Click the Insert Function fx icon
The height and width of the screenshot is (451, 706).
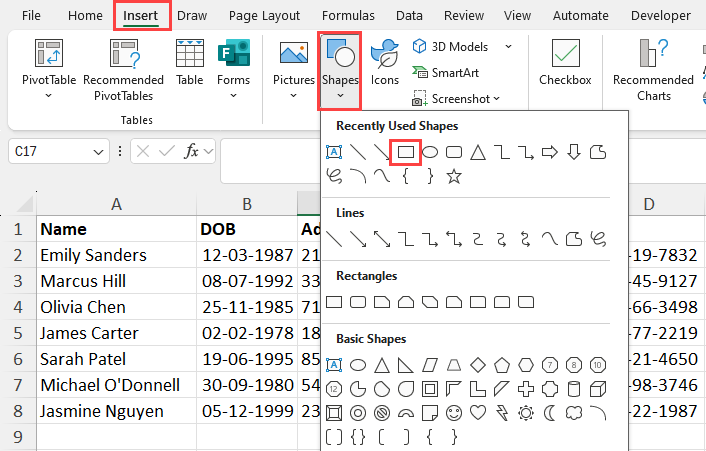(192, 151)
